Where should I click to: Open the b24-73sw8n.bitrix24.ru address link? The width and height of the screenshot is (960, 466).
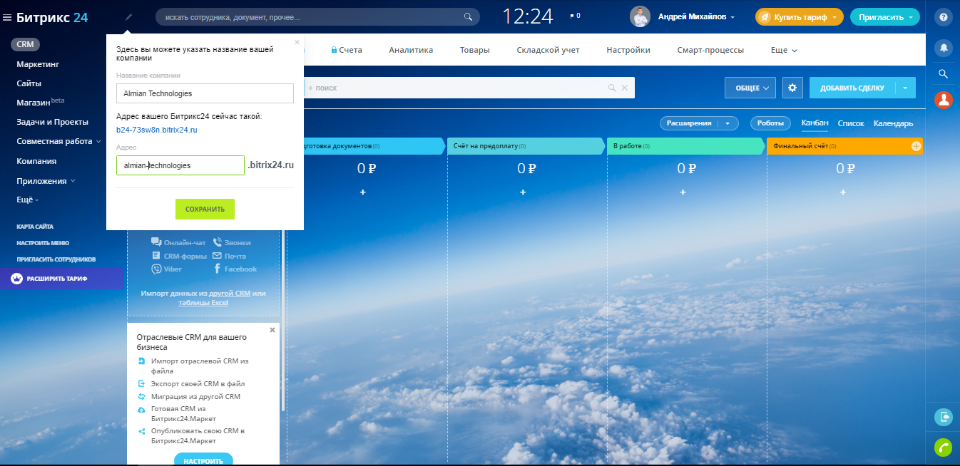pos(156,130)
